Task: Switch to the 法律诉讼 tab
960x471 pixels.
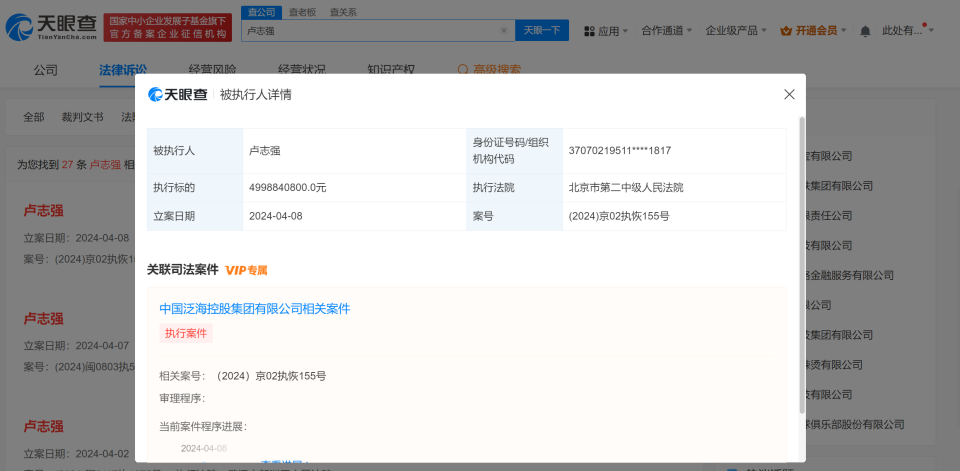Action: point(122,70)
